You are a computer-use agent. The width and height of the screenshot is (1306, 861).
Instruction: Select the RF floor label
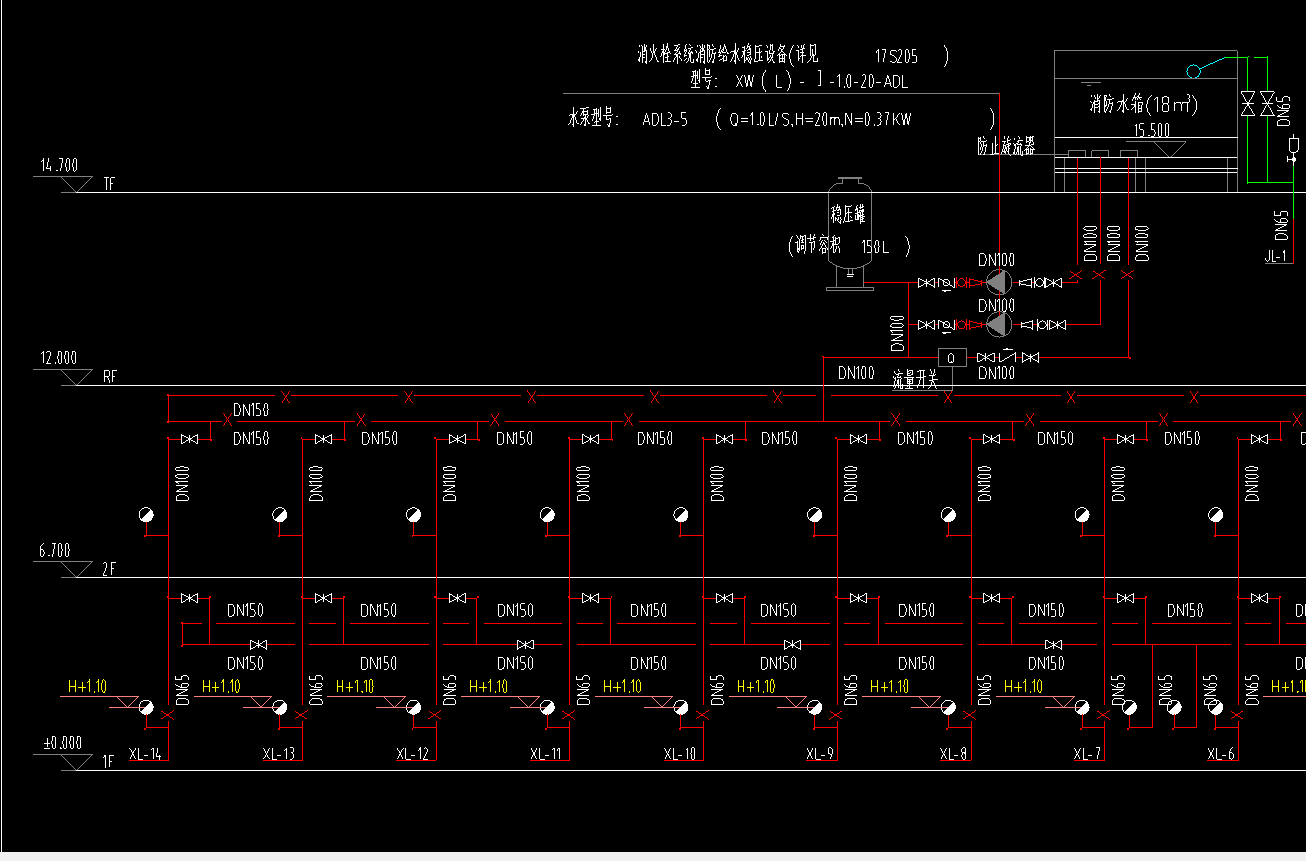pyautogui.click(x=110, y=377)
